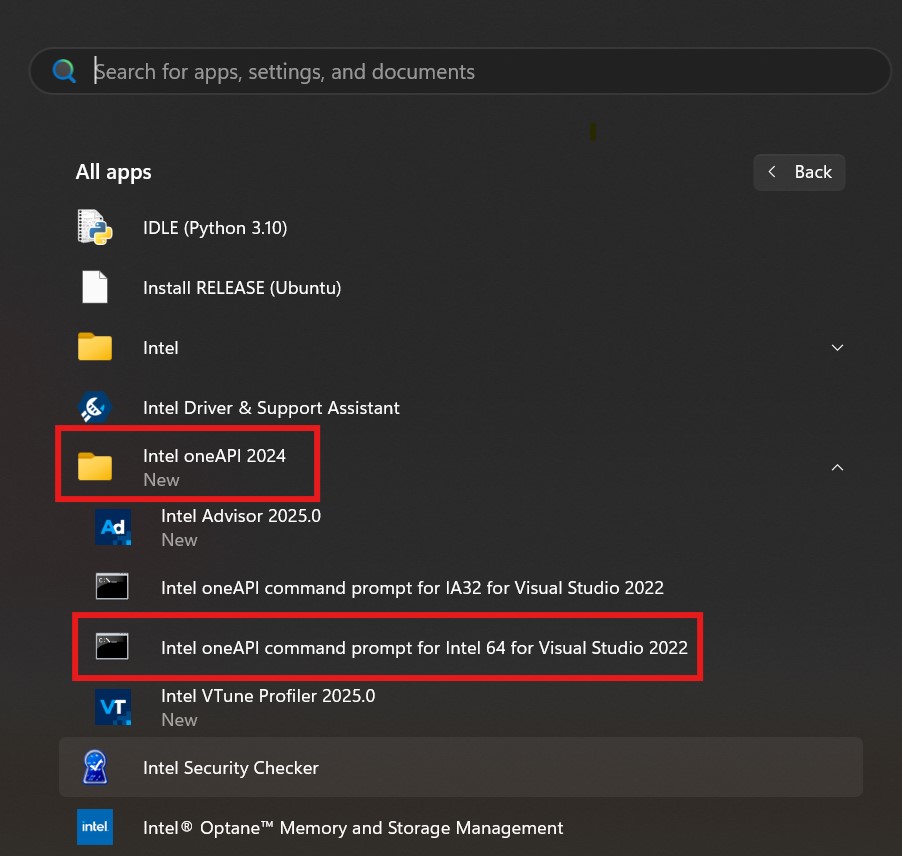The image size is (902, 856).
Task: Click Intel Optane Memory app icon
Action: tap(95, 828)
